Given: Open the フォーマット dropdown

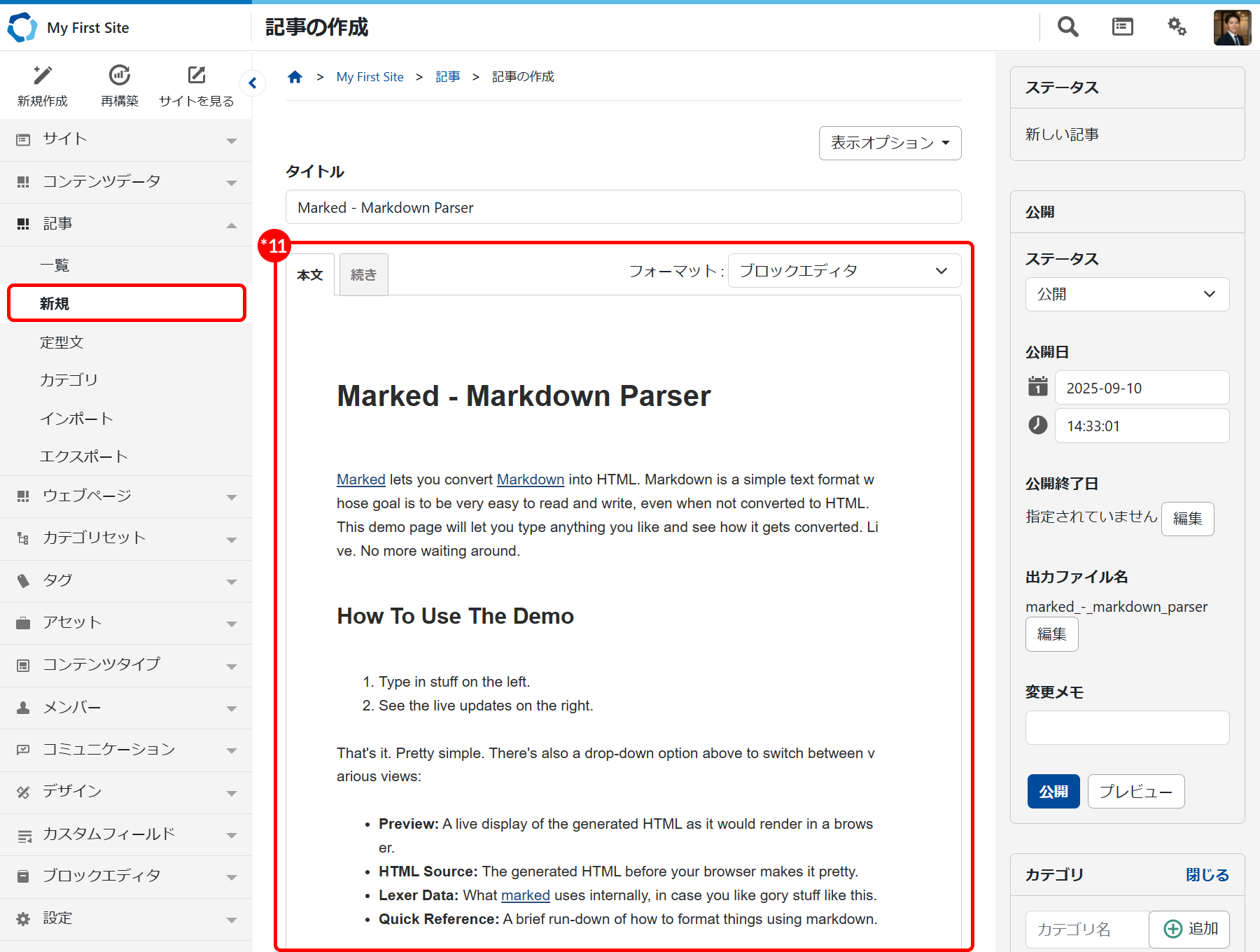Looking at the screenshot, I should point(843,271).
